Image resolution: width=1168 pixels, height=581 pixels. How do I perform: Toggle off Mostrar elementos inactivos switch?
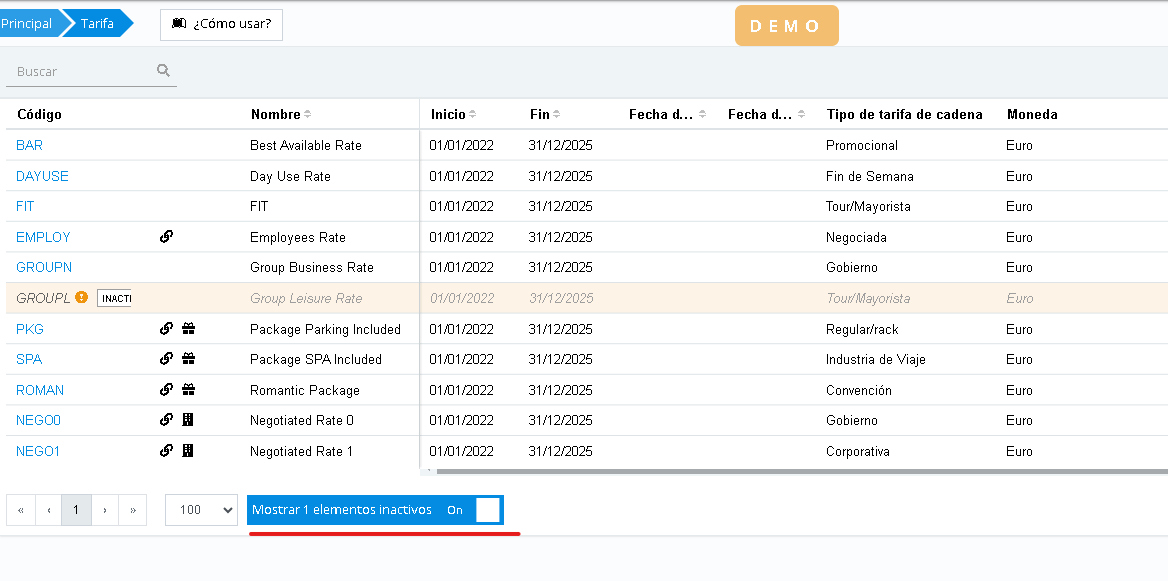click(486, 510)
